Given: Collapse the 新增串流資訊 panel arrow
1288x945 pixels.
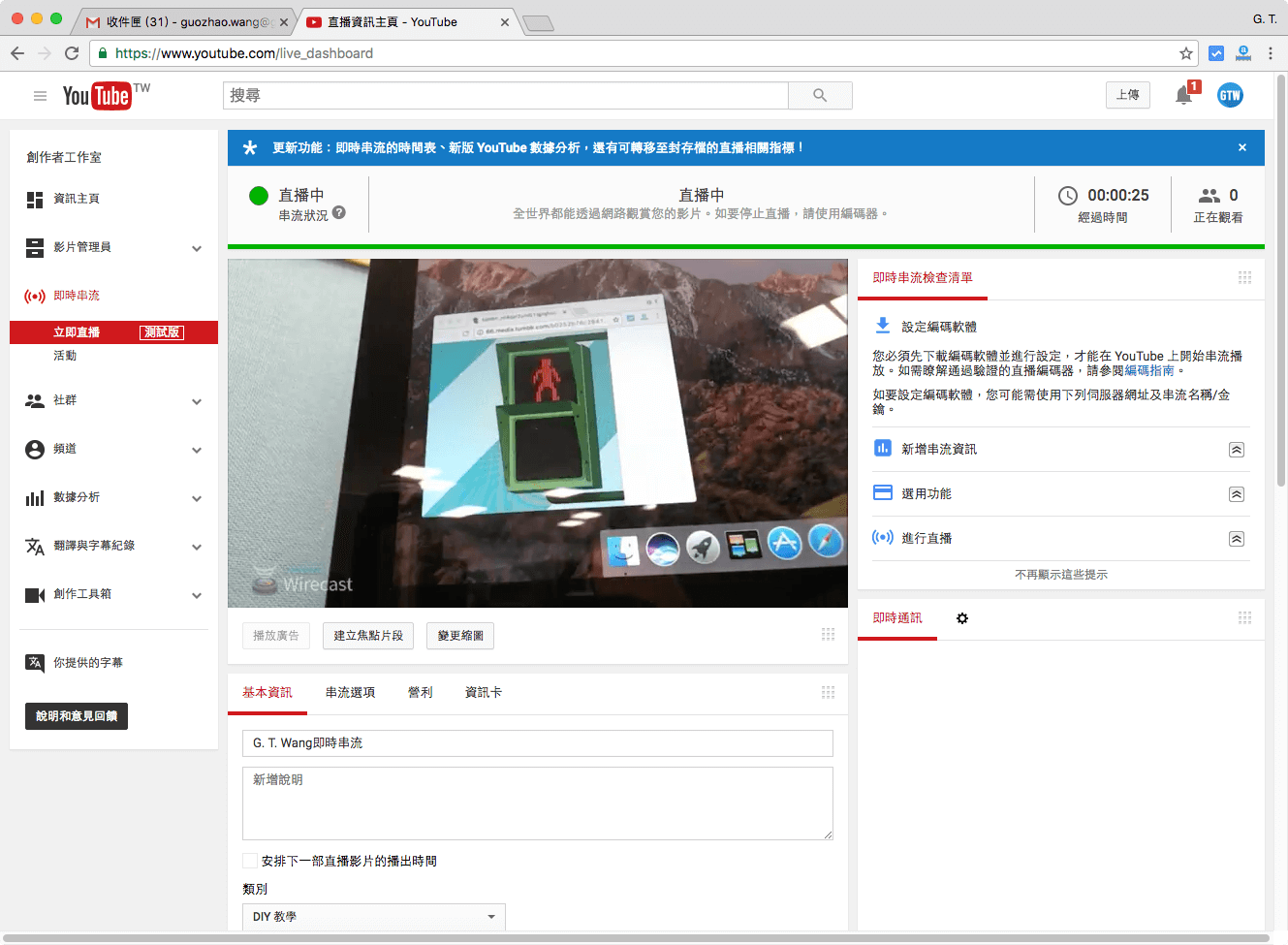Looking at the screenshot, I should [x=1236, y=449].
